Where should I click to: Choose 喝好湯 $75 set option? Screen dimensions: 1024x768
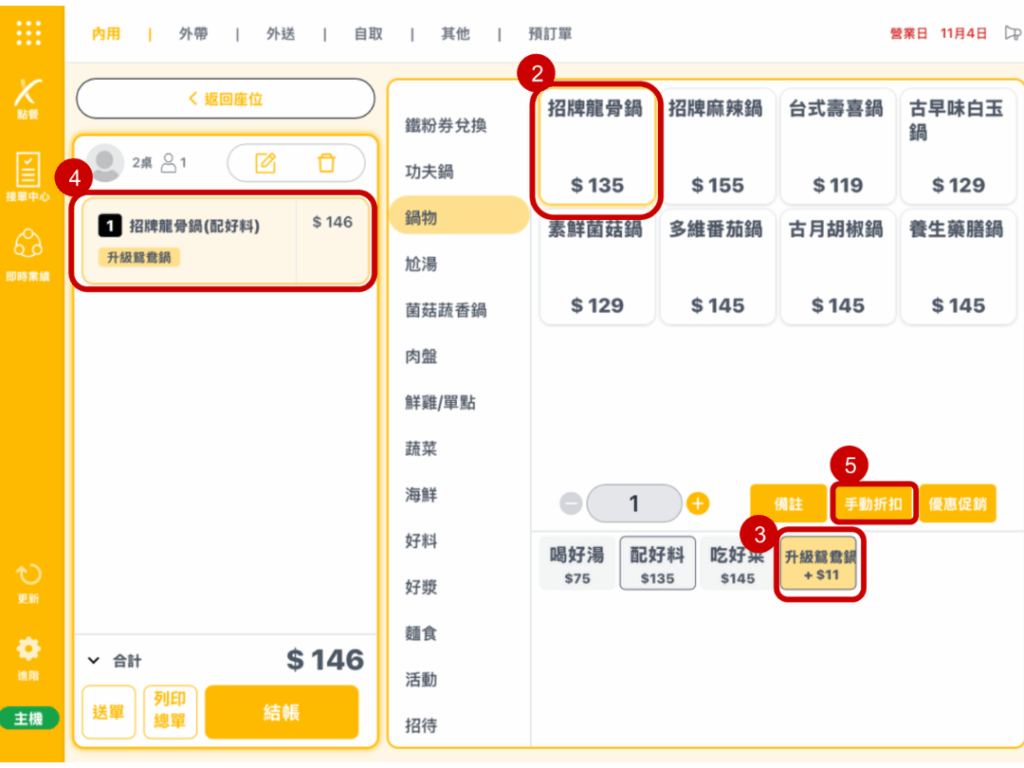(x=577, y=564)
